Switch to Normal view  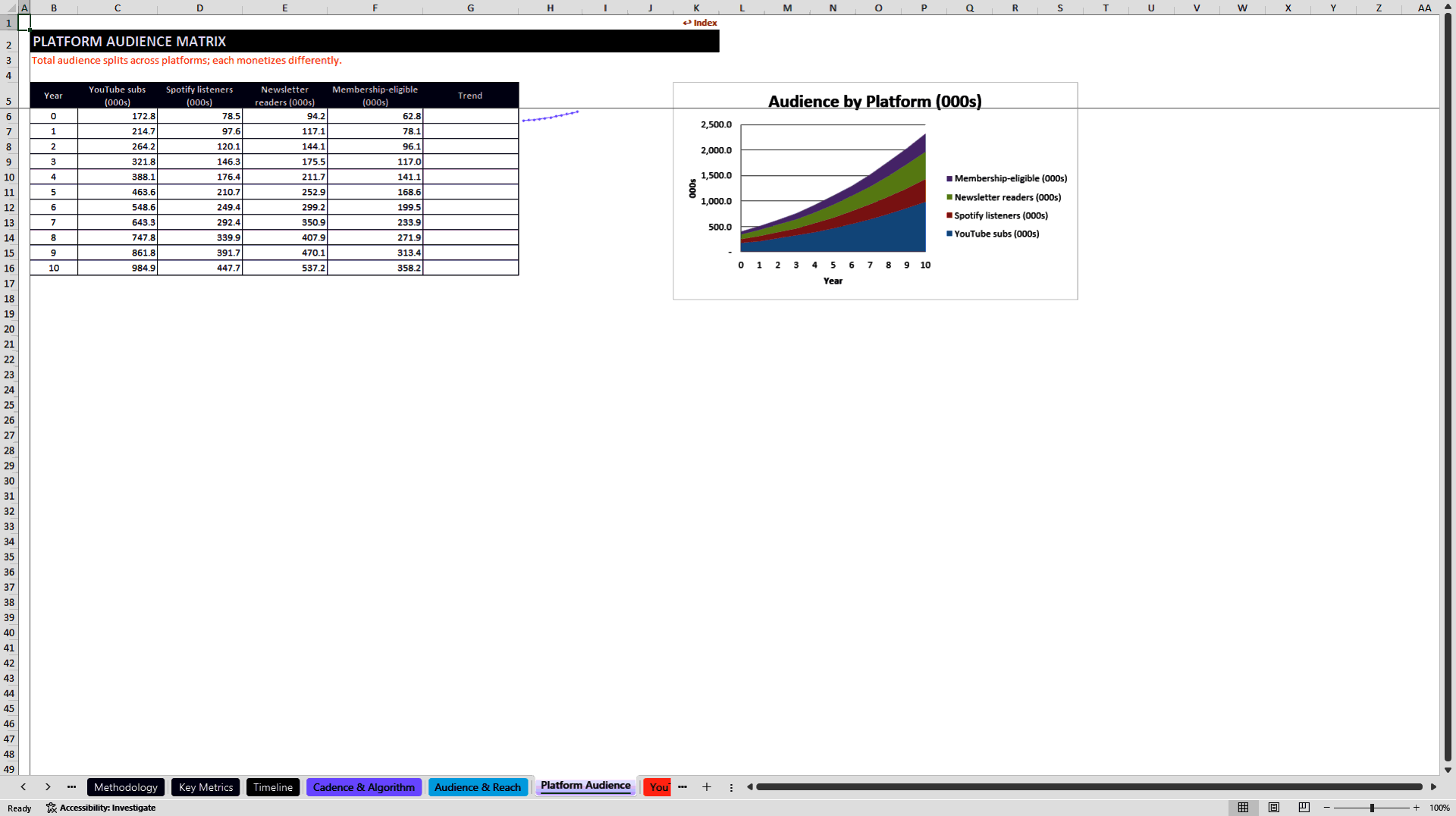tap(1243, 808)
